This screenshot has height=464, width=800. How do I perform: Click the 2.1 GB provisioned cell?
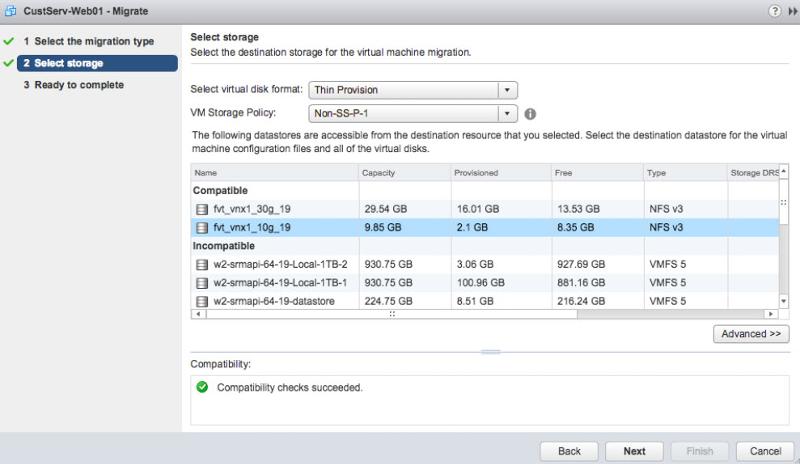tap(472, 228)
